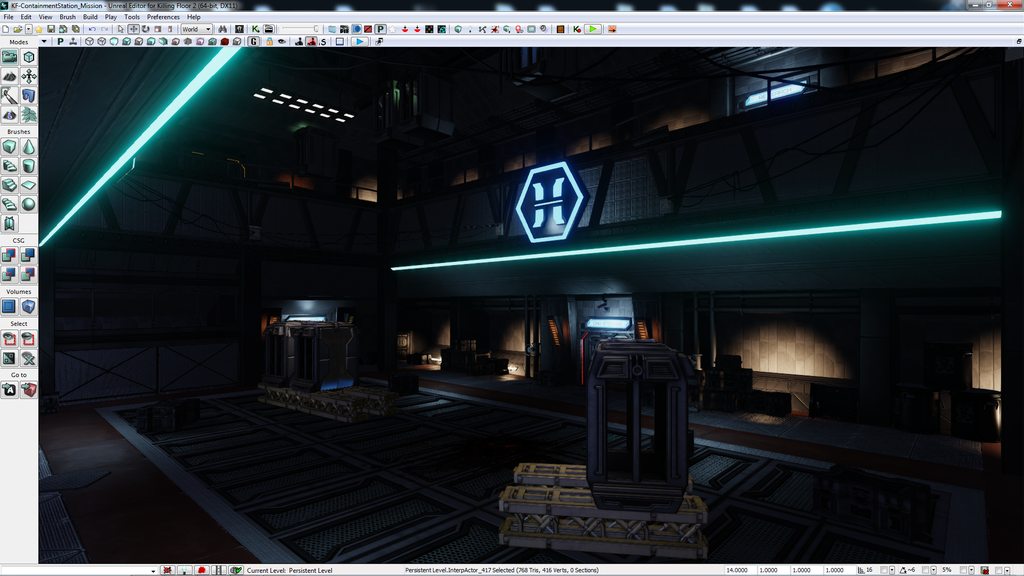Open the Edit menu
1024x576 pixels.
click(26, 17)
